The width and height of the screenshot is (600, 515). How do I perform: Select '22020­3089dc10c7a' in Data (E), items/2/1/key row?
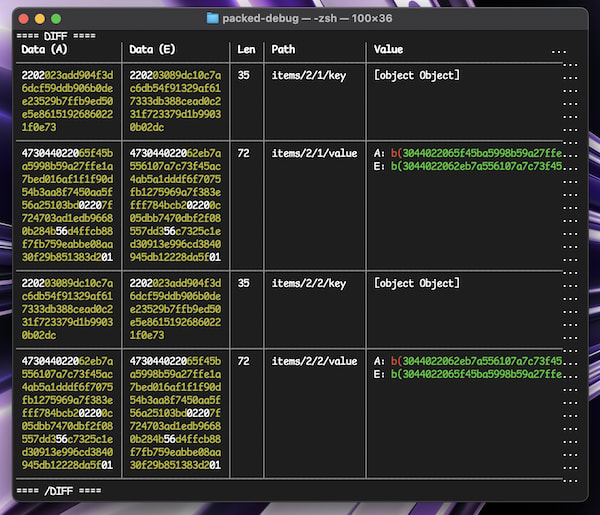tap(175, 75)
